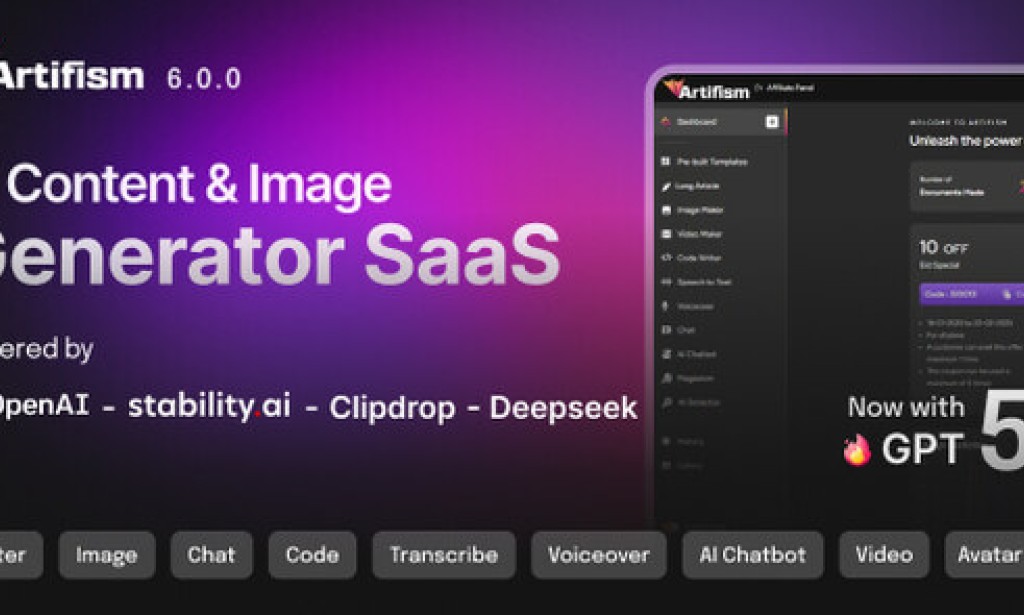Click the Generator SaaS headline

[x=280, y=256]
